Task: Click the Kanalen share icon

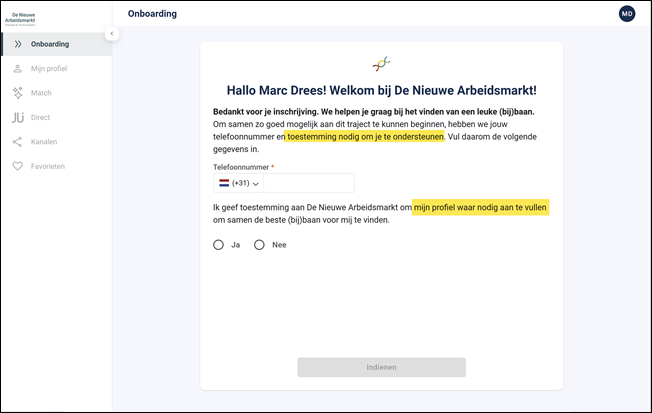Action: [17, 142]
